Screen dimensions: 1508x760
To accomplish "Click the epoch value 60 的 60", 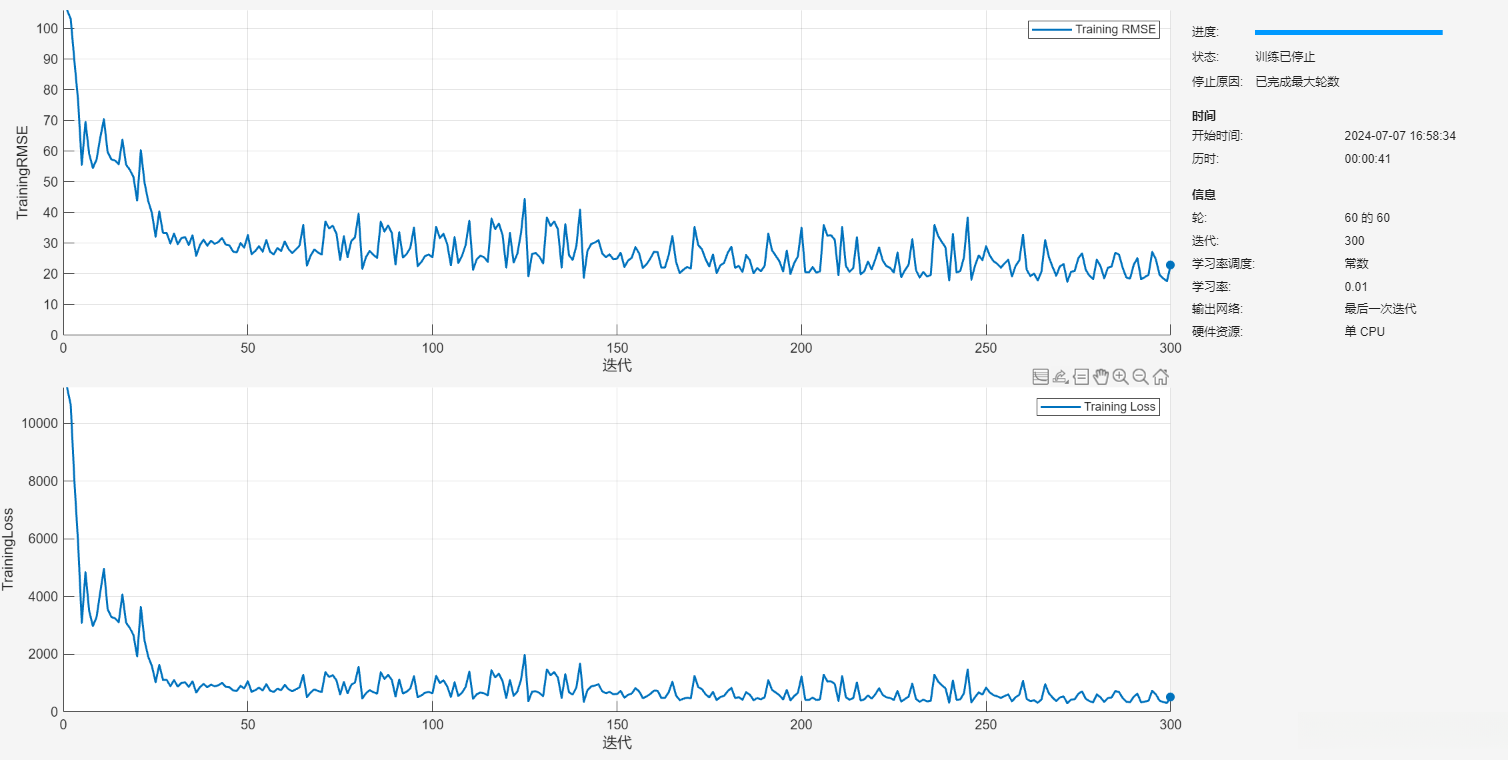I will 1367,218.
